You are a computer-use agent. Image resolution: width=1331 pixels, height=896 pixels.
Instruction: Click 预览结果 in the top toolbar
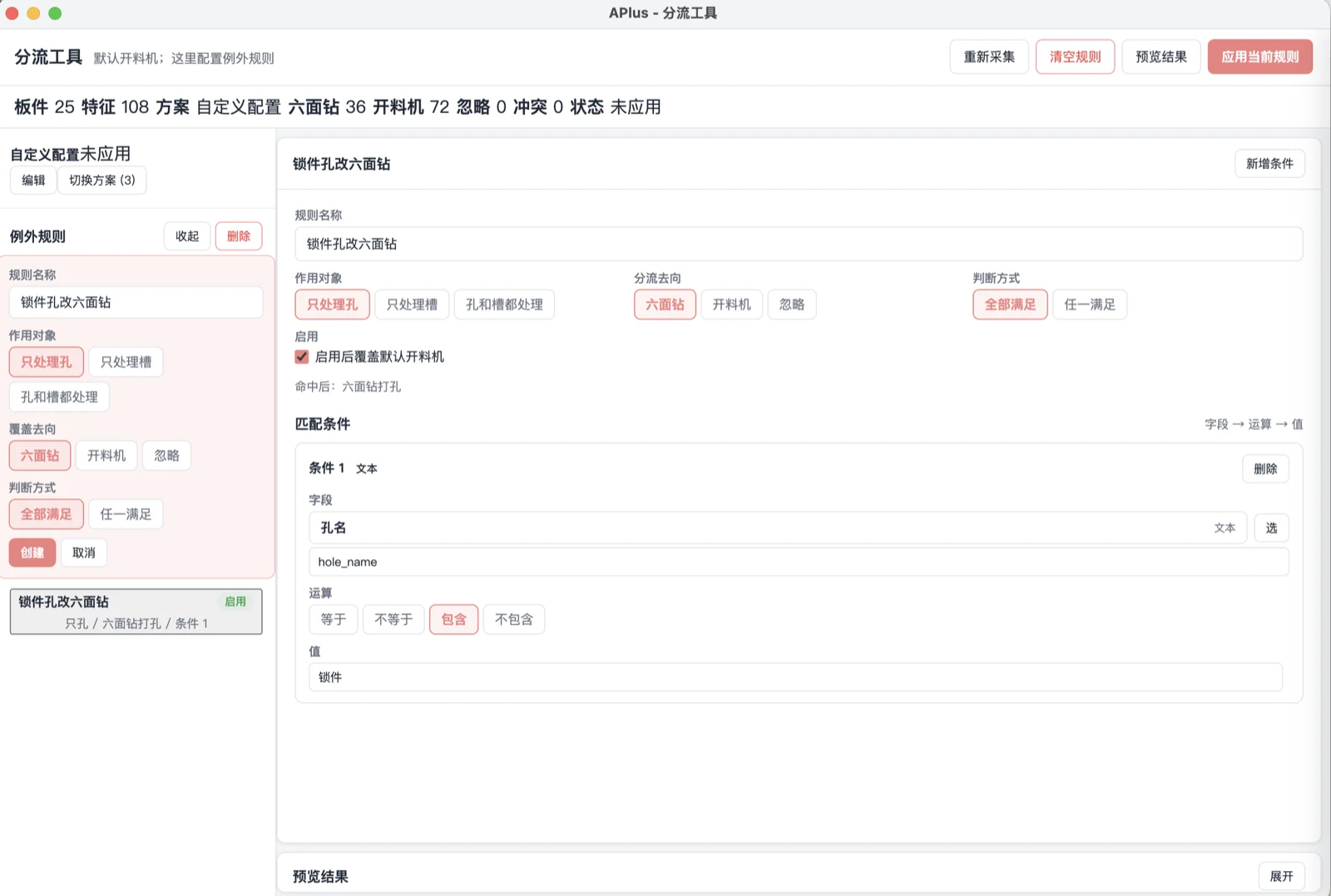tap(1161, 57)
